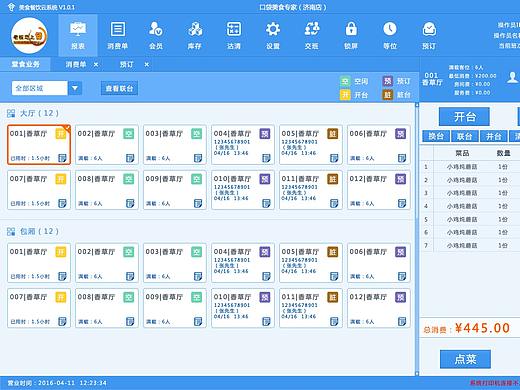Click the 数量 column header

click(x=503, y=153)
